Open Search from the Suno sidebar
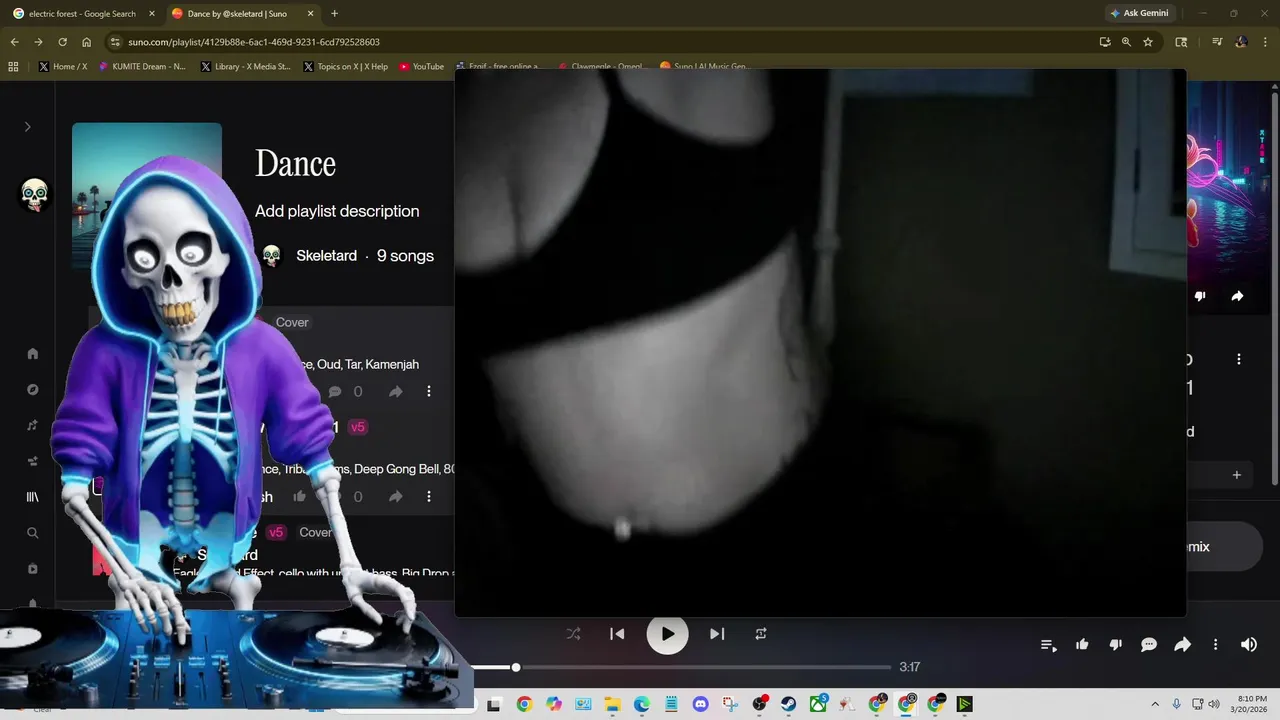Image resolution: width=1280 pixels, height=720 pixels. pyautogui.click(x=33, y=533)
